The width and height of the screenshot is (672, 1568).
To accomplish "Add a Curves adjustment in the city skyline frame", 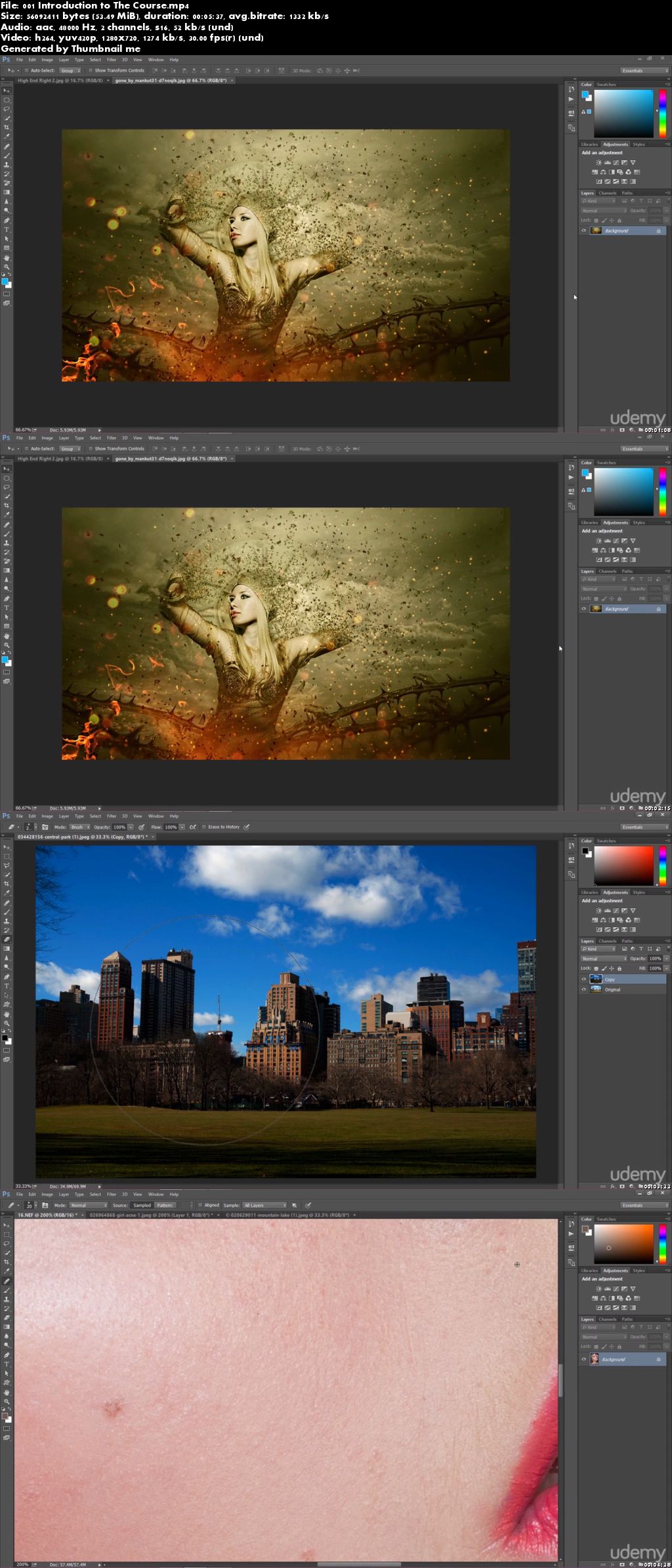I will coord(616,910).
